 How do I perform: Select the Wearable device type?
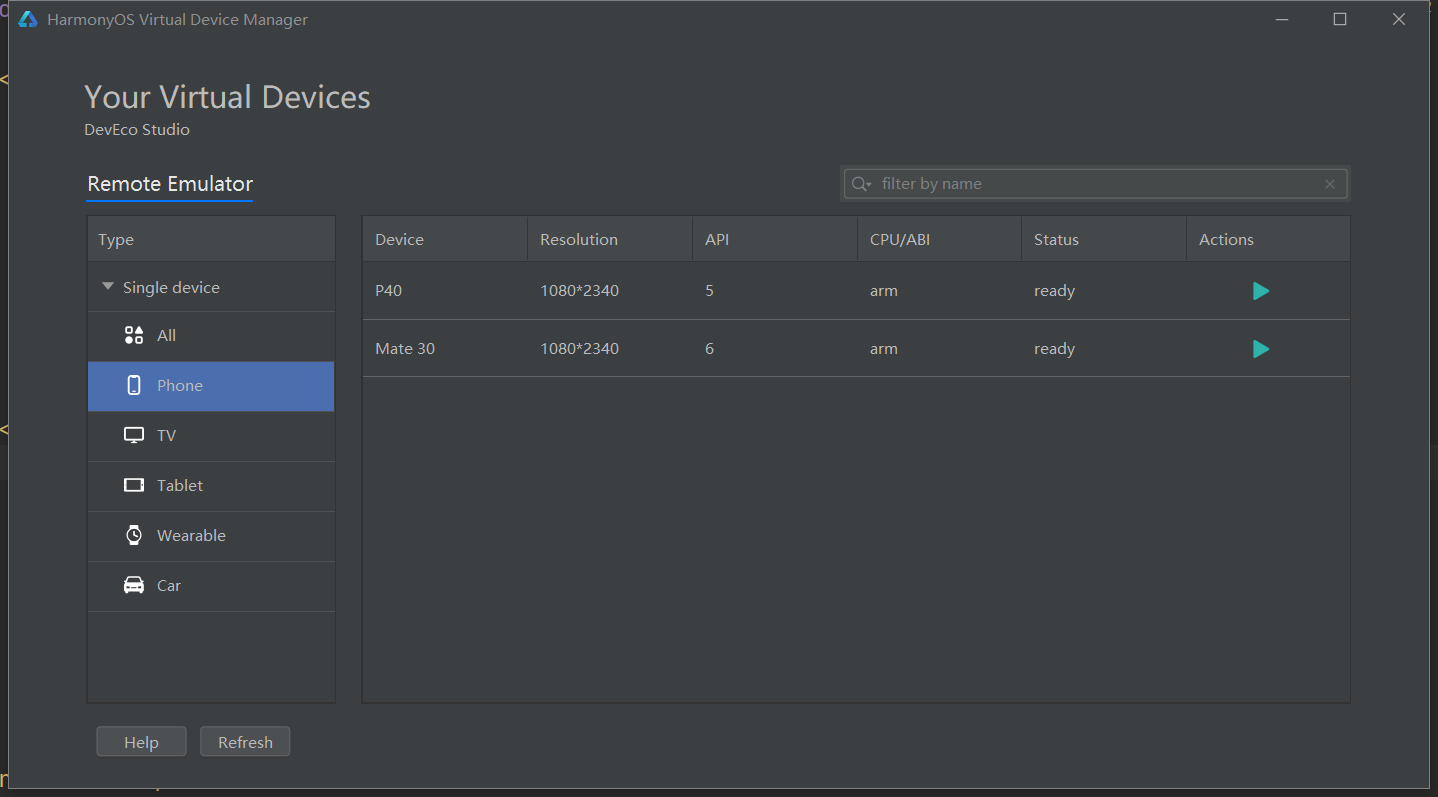point(211,536)
